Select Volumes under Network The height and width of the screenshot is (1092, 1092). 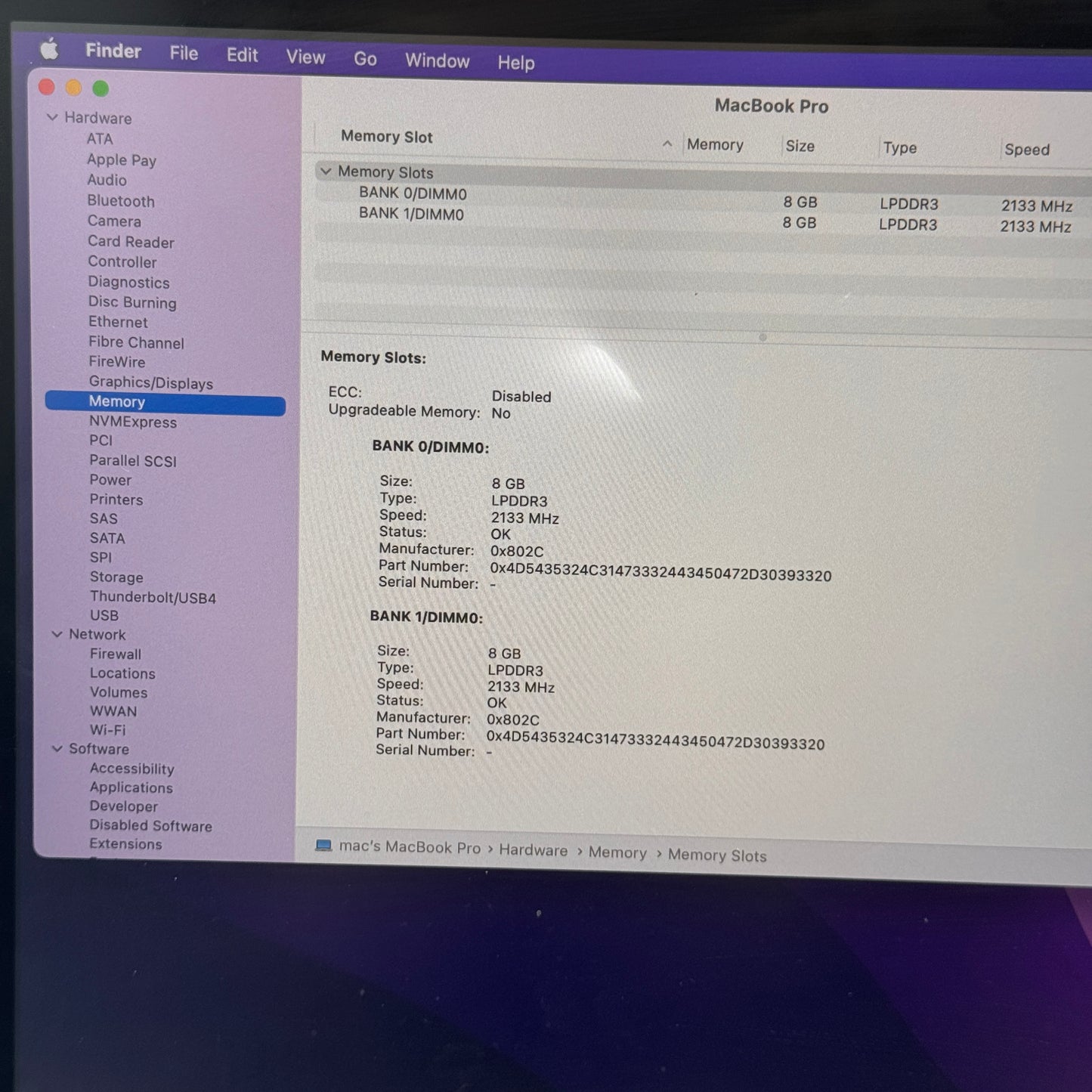pyautogui.click(x=119, y=692)
